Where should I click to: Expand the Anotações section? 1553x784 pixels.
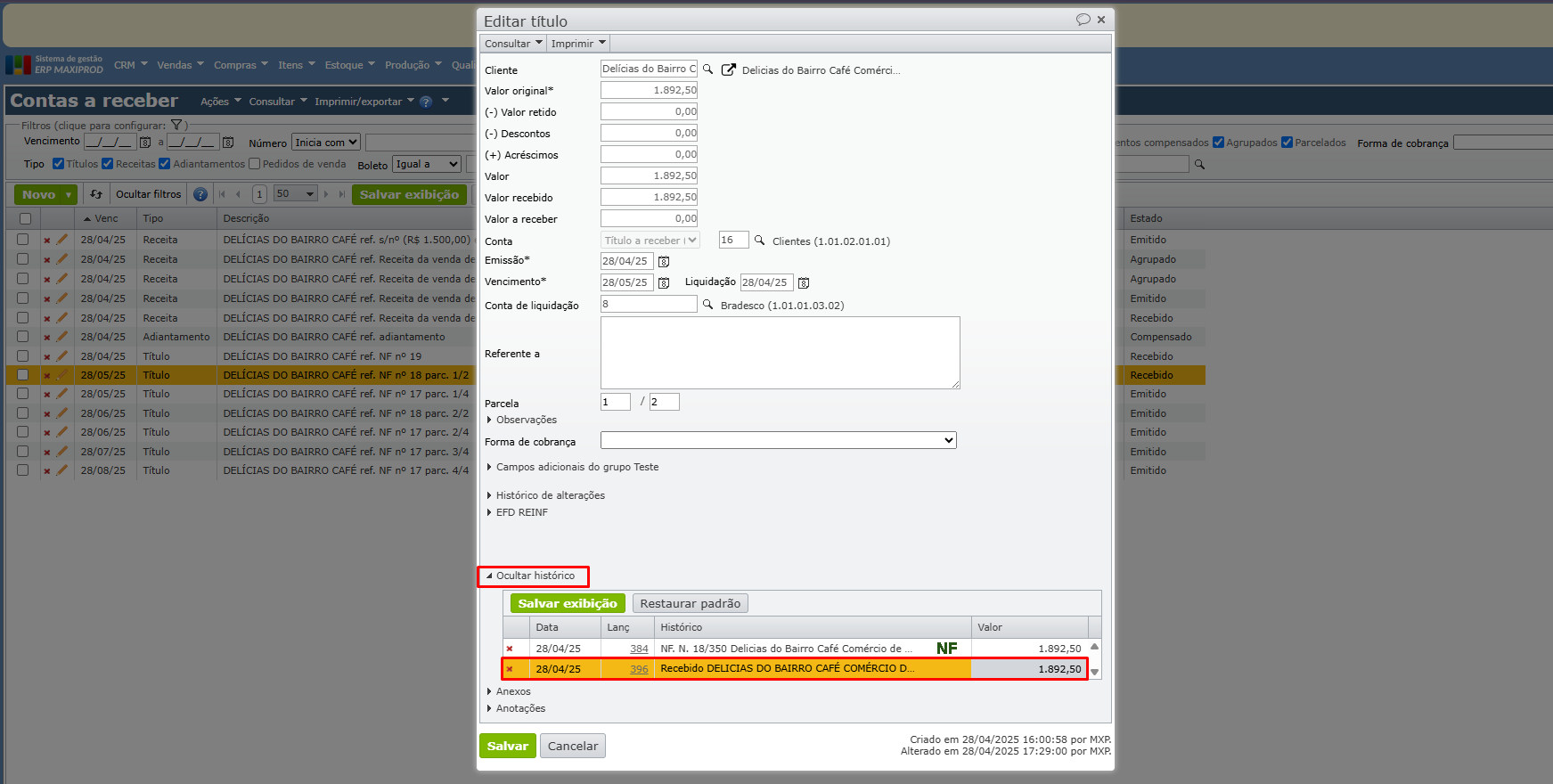coord(517,708)
